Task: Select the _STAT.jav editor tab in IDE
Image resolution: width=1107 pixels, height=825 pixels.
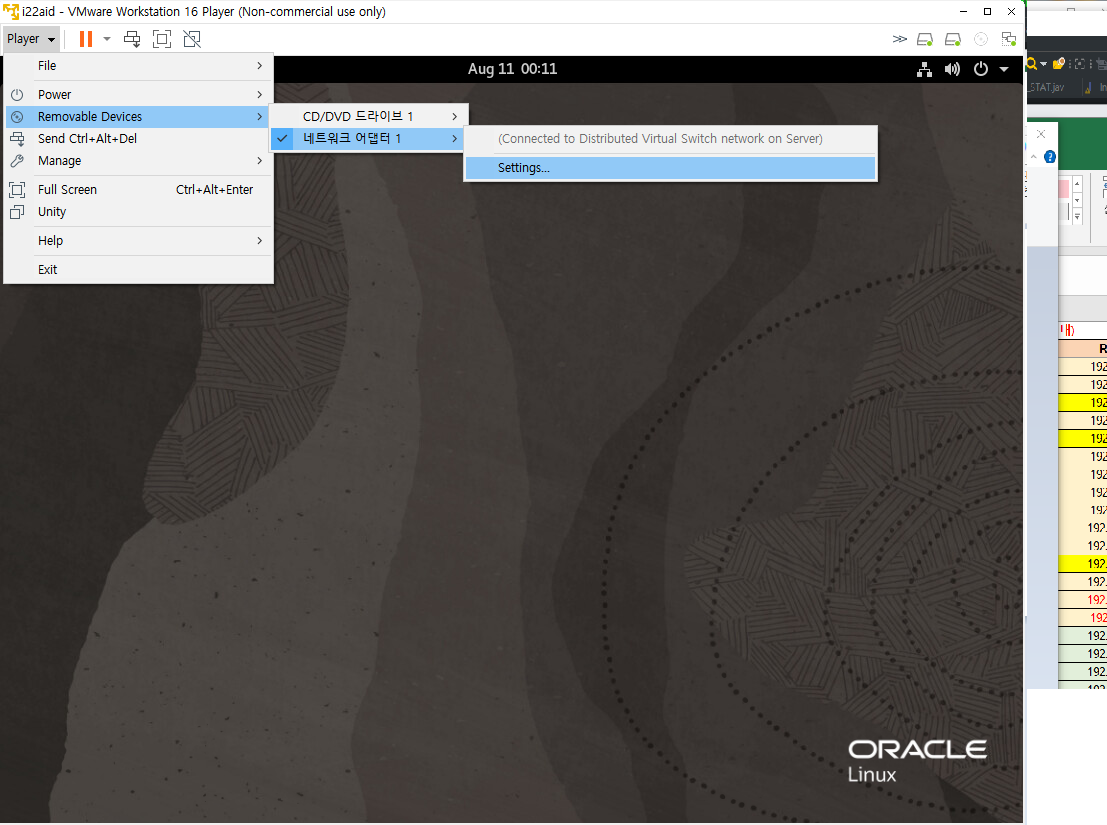Action: [x=1046, y=88]
